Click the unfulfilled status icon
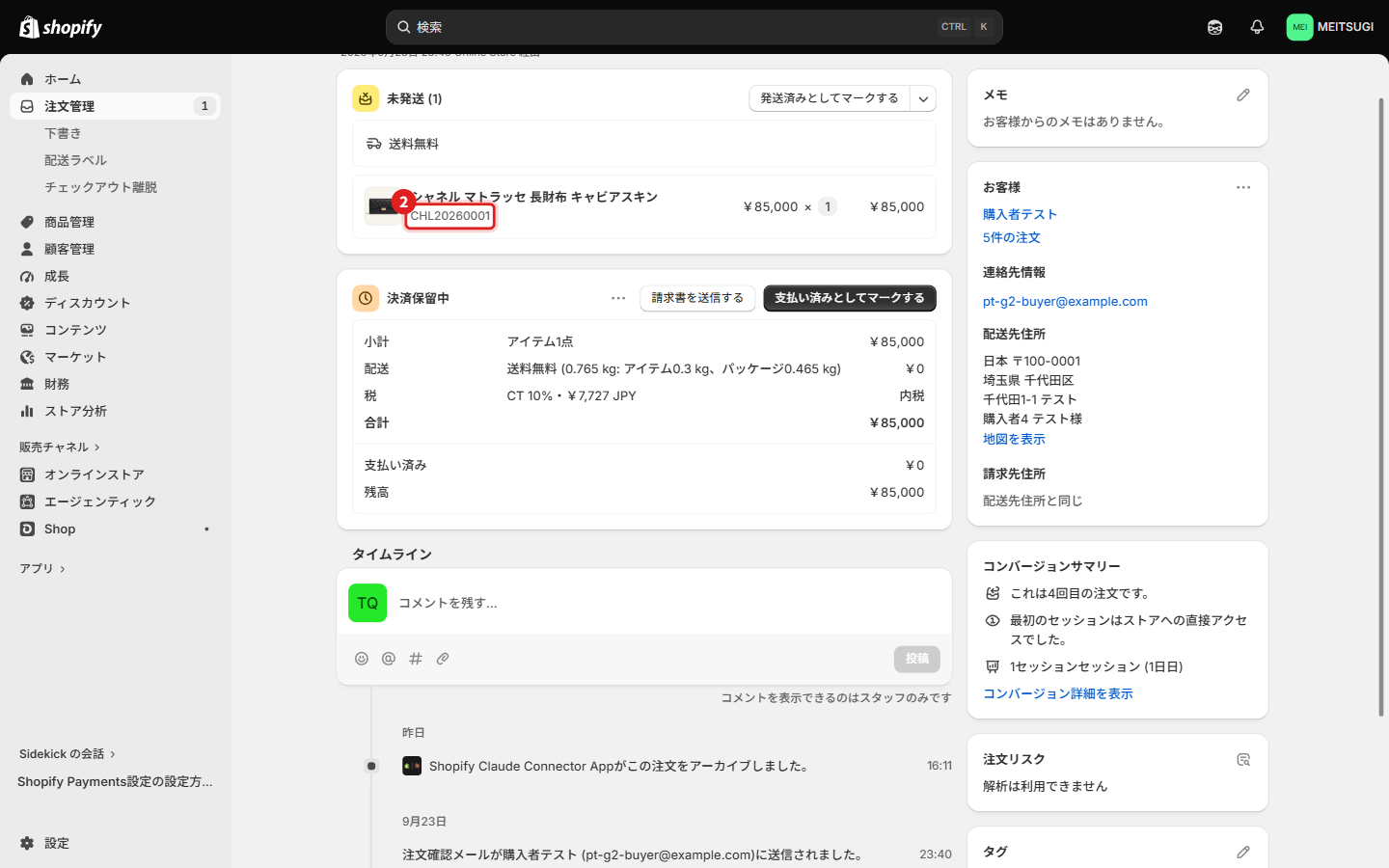The width and height of the screenshot is (1389, 868). [x=366, y=98]
